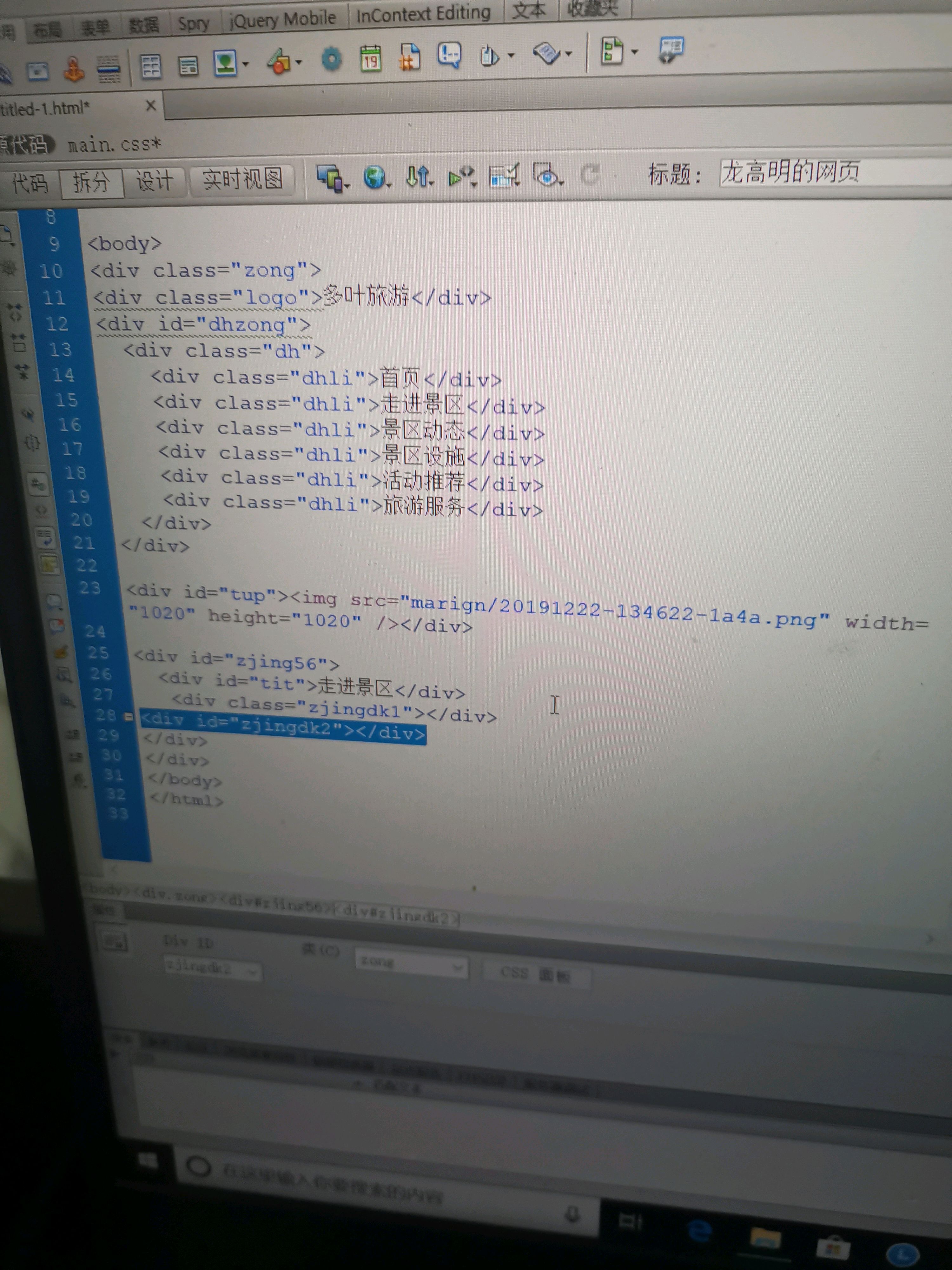Switch to 设计 view
This screenshot has width=952, height=1270.
[154, 182]
